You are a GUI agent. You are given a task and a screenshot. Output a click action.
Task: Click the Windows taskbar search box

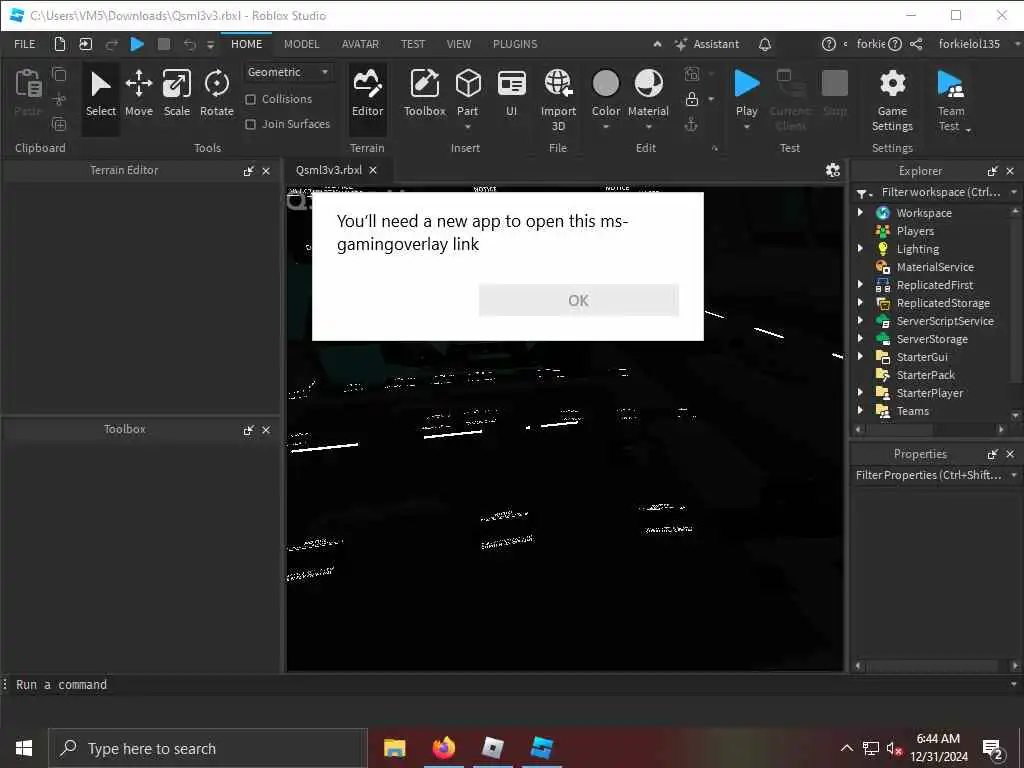click(x=208, y=748)
